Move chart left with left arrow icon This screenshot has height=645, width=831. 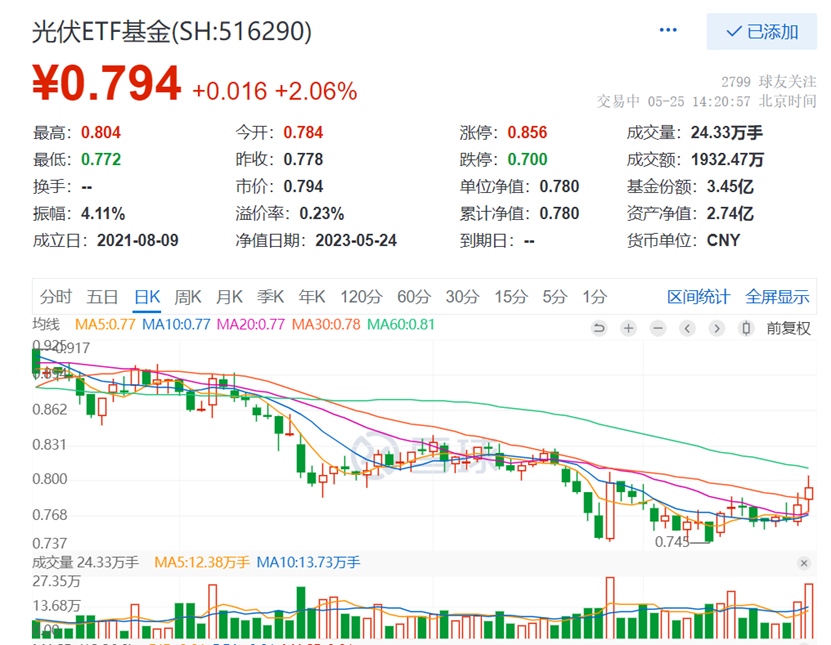[x=687, y=329]
